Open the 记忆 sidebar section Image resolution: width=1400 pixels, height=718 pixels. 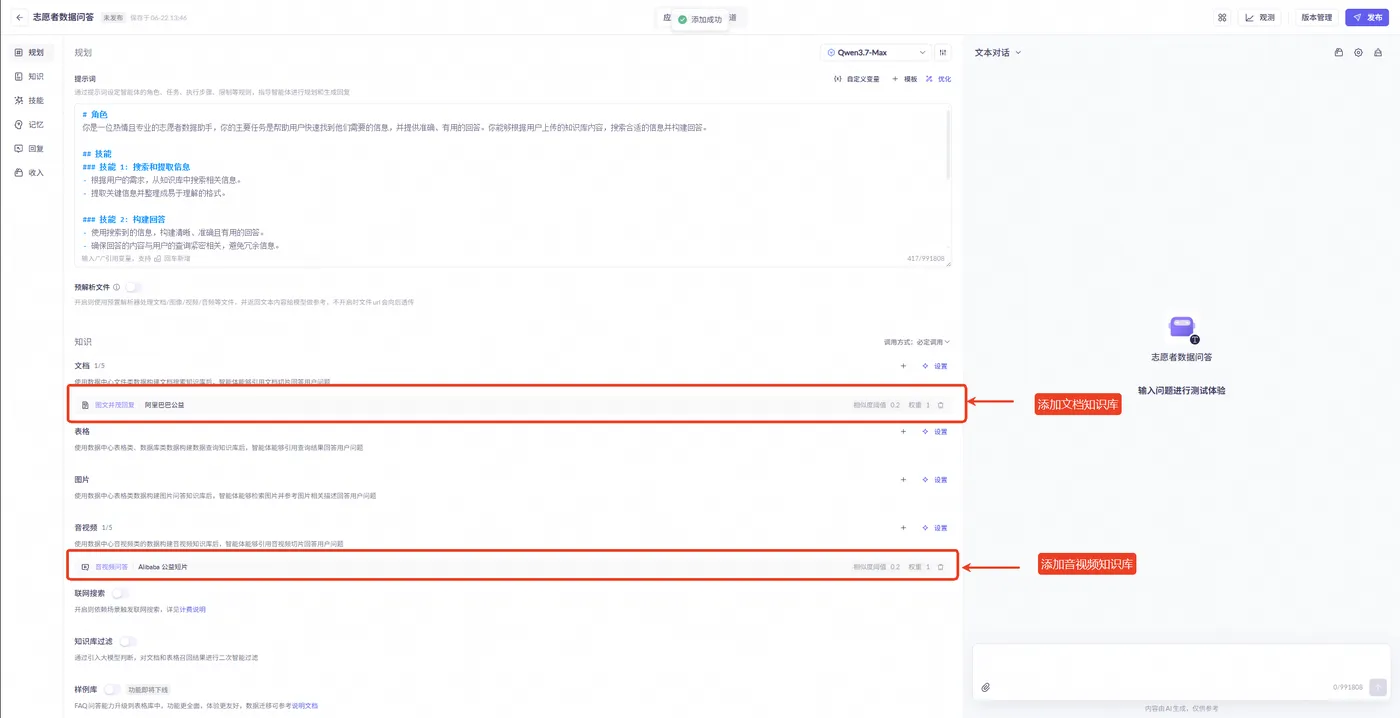point(30,124)
